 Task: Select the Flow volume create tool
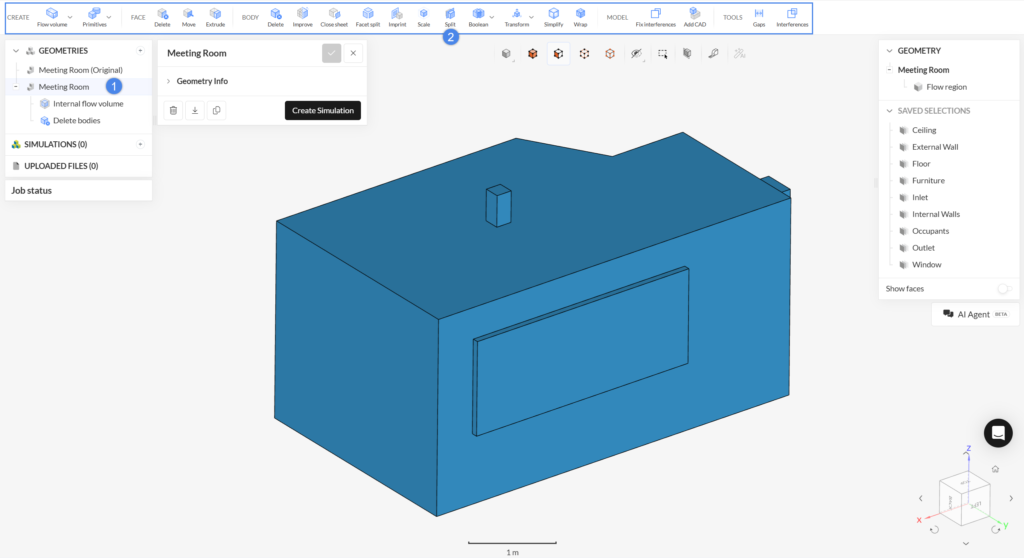click(x=52, y=17)
